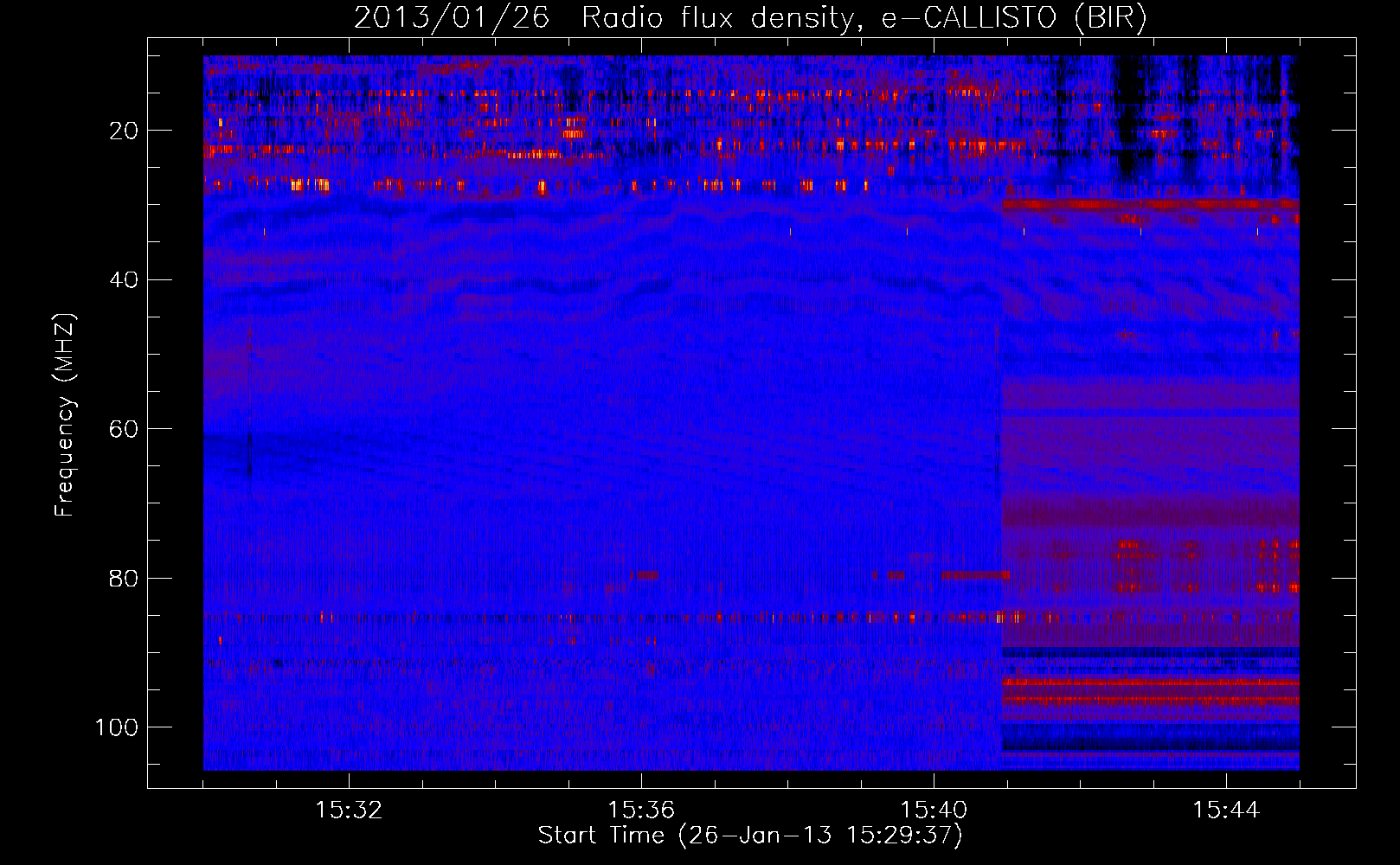Select the 15:40 time axis label
Viewport: 1400px width, 865px height.
[934, 811]
